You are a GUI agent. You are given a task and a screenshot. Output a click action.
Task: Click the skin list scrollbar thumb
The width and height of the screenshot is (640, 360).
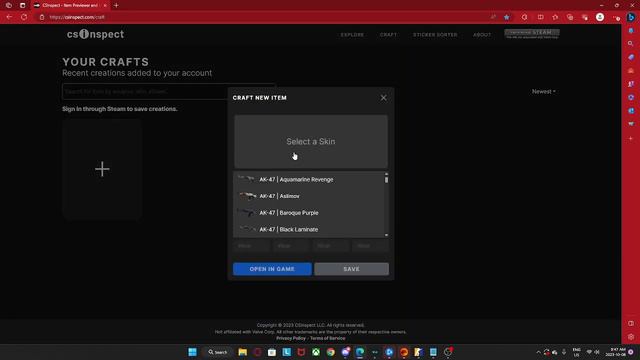click(x=386, y=179)
